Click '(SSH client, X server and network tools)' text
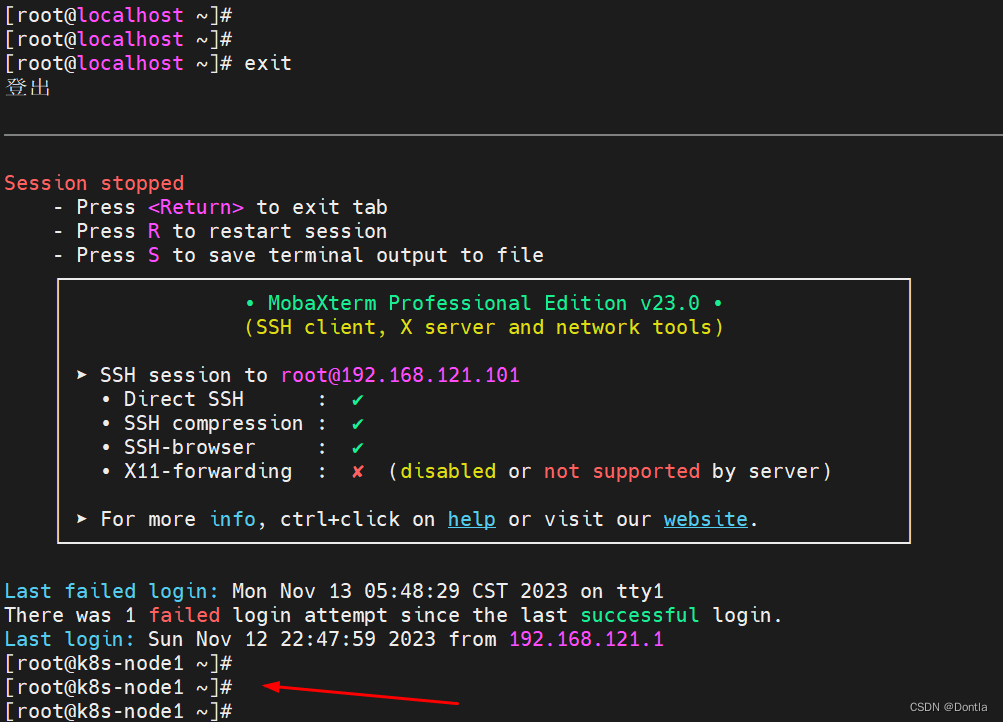 coord(484,327)
